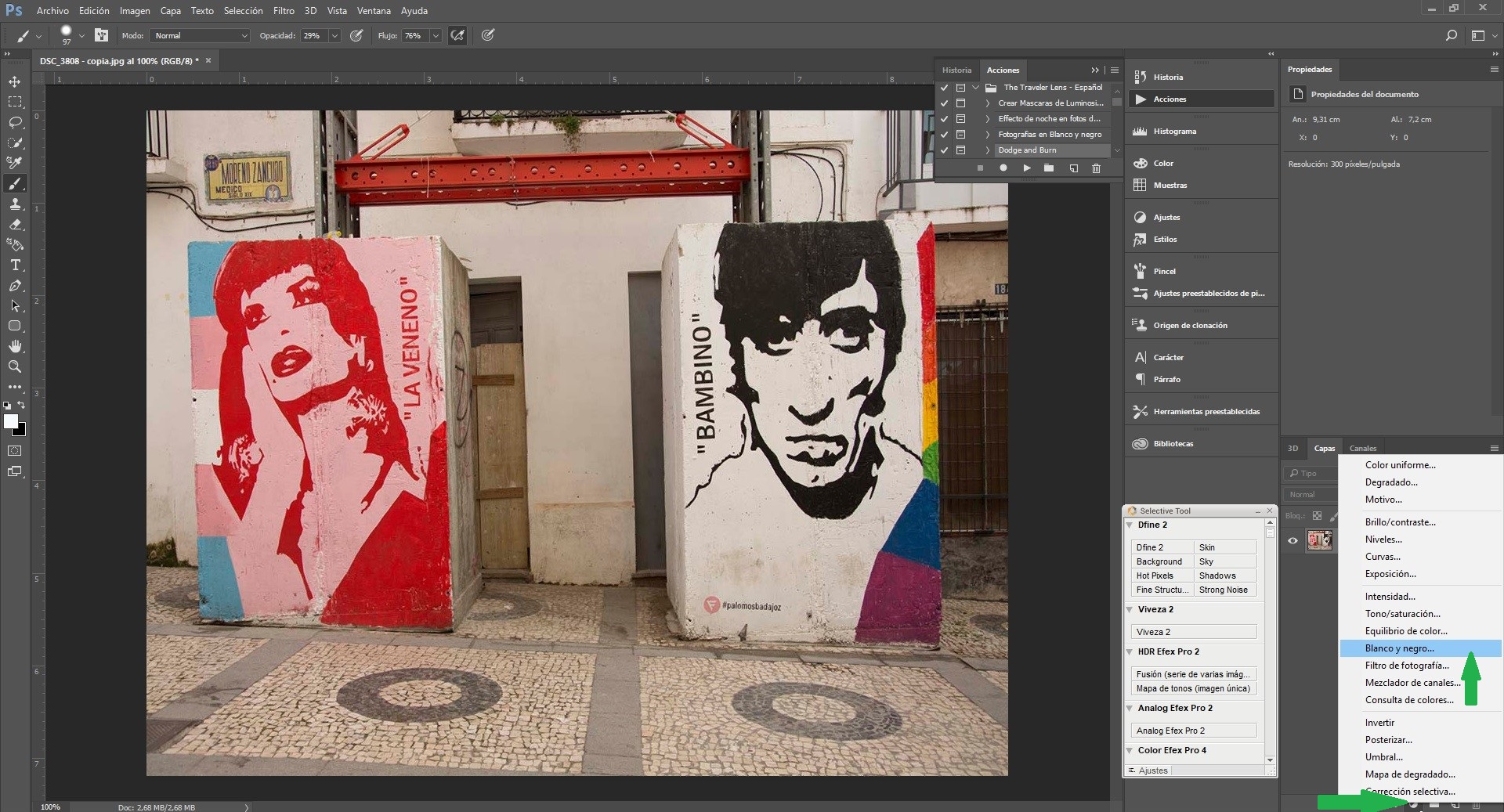The width and height of the screenshot is (1504, 812).
Task: Switch to the Historia tab
Action: 956,70
